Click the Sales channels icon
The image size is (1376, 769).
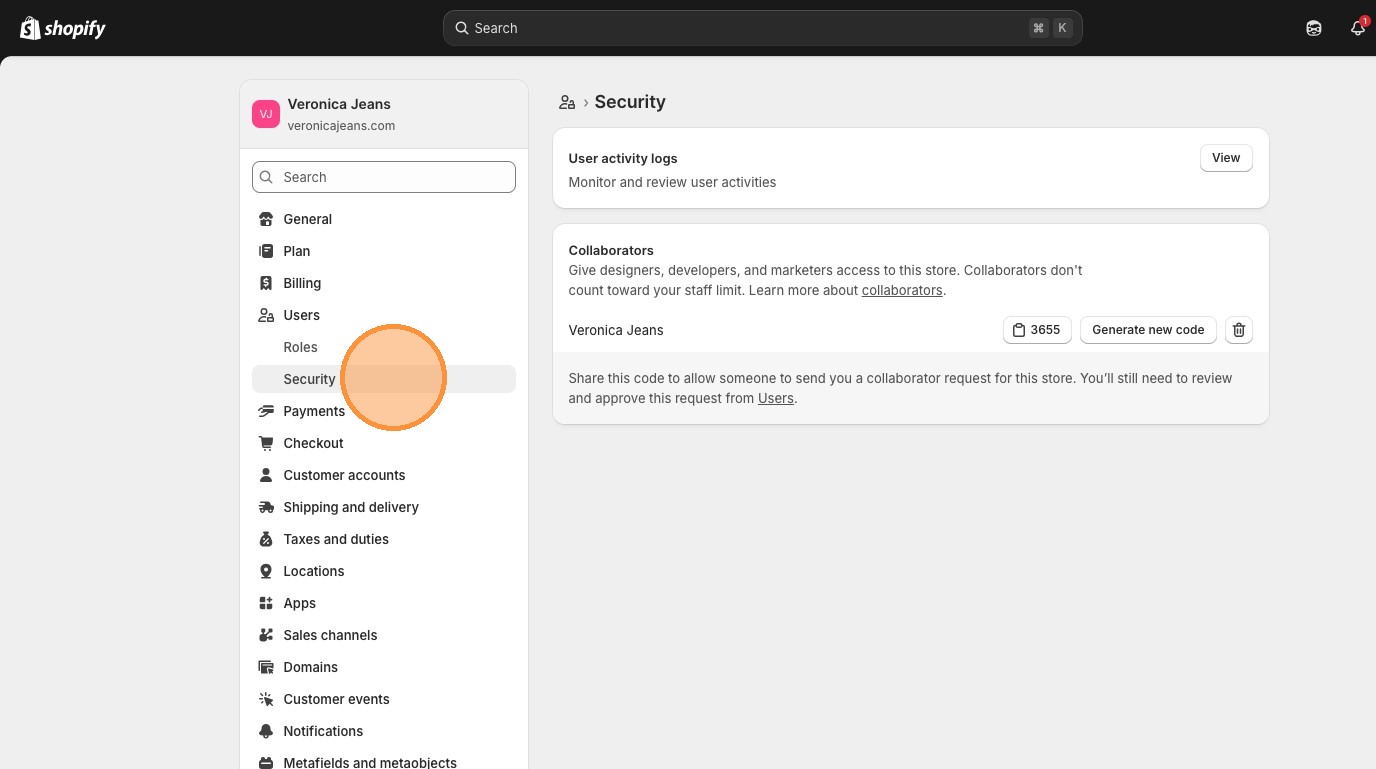point(266,635)
